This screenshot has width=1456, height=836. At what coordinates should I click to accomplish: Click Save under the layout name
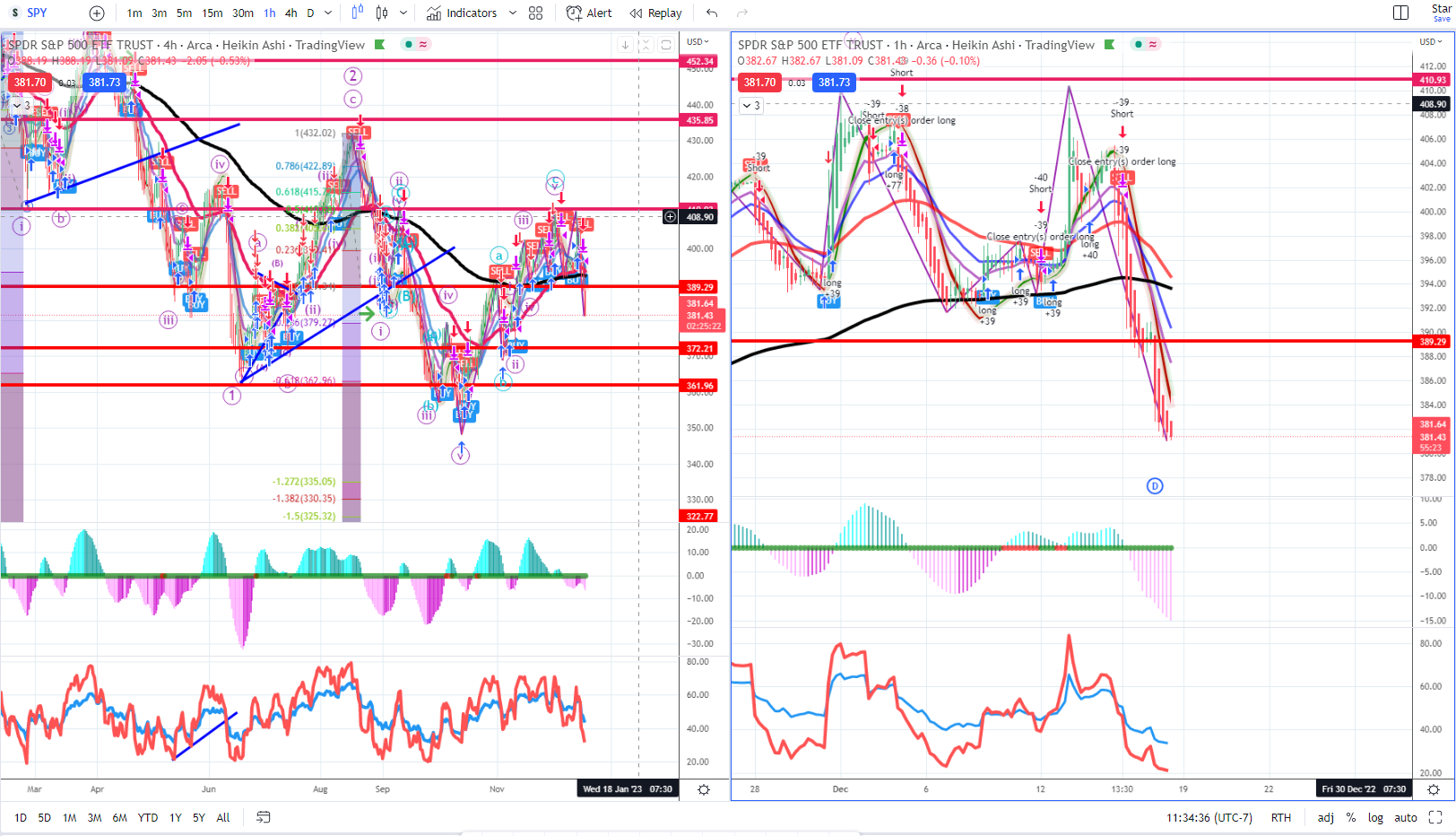tap(1442, 19)
